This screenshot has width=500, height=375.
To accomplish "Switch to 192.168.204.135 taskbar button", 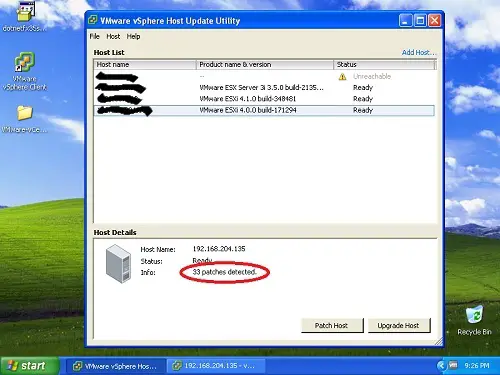I will [216, 366].
